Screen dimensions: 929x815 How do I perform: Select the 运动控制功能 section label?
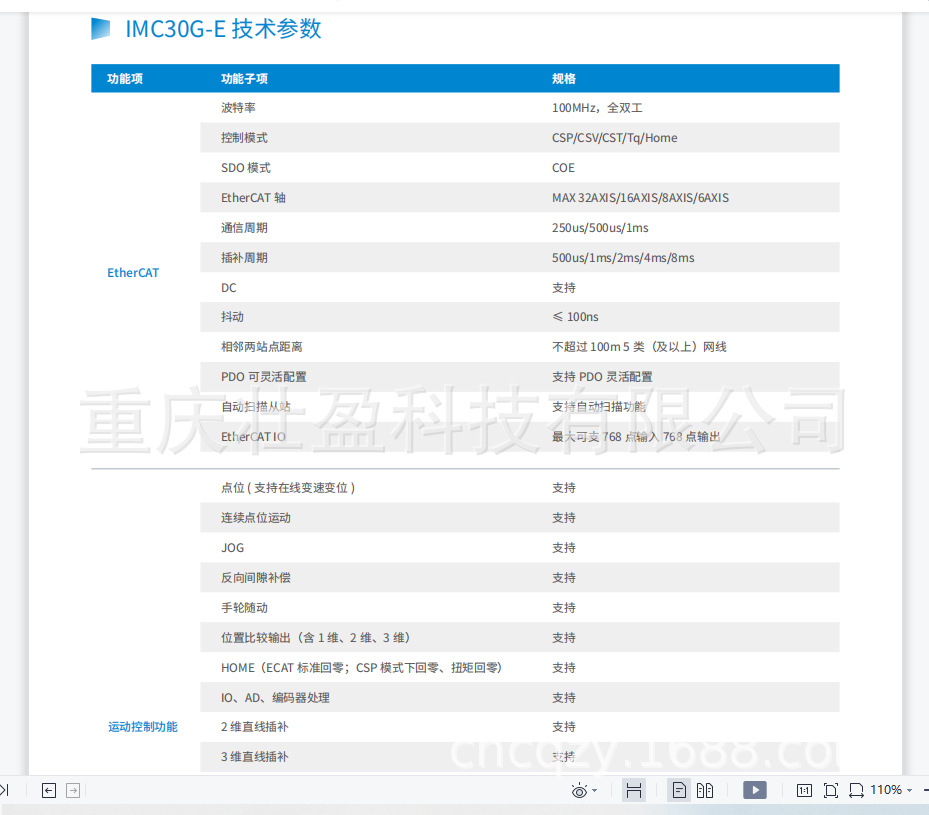143,727
